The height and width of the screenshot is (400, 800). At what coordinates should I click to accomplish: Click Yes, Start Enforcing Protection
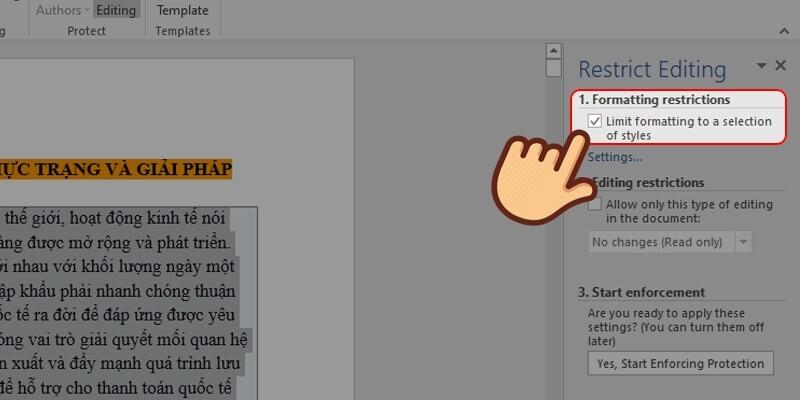(x=680, y=363)
